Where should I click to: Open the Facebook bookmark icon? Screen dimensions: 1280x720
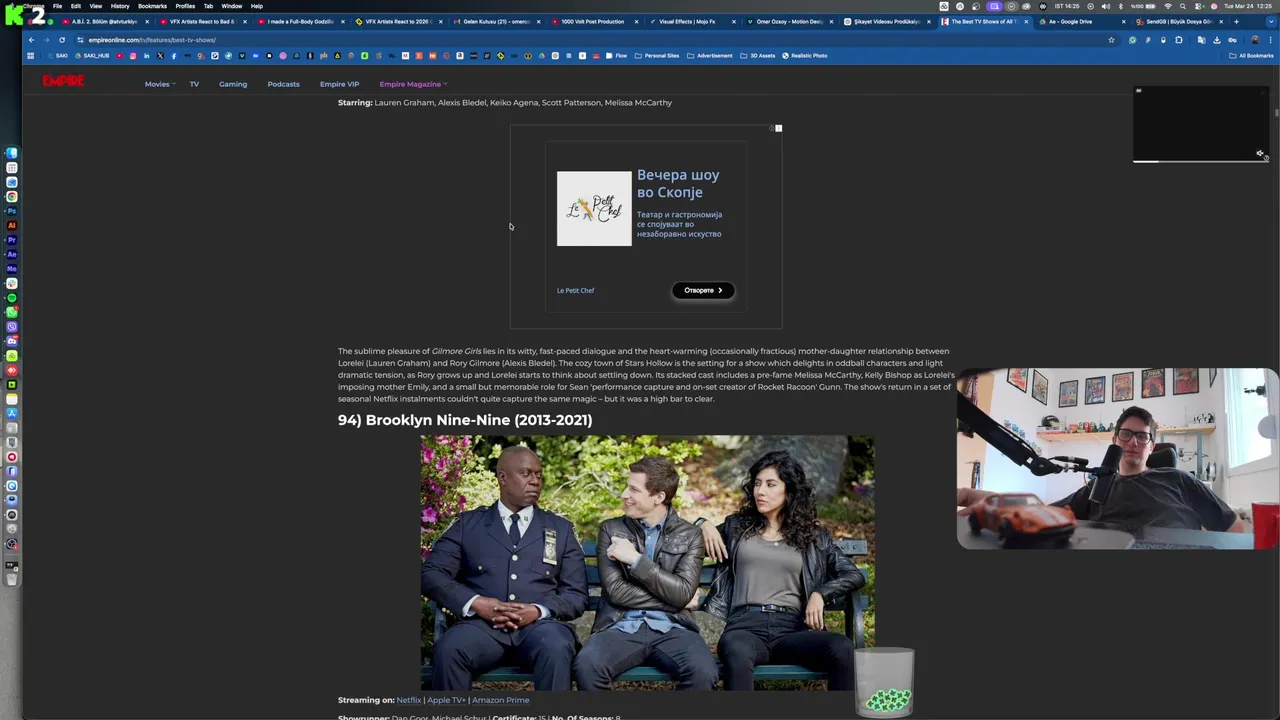coord(174,55)
